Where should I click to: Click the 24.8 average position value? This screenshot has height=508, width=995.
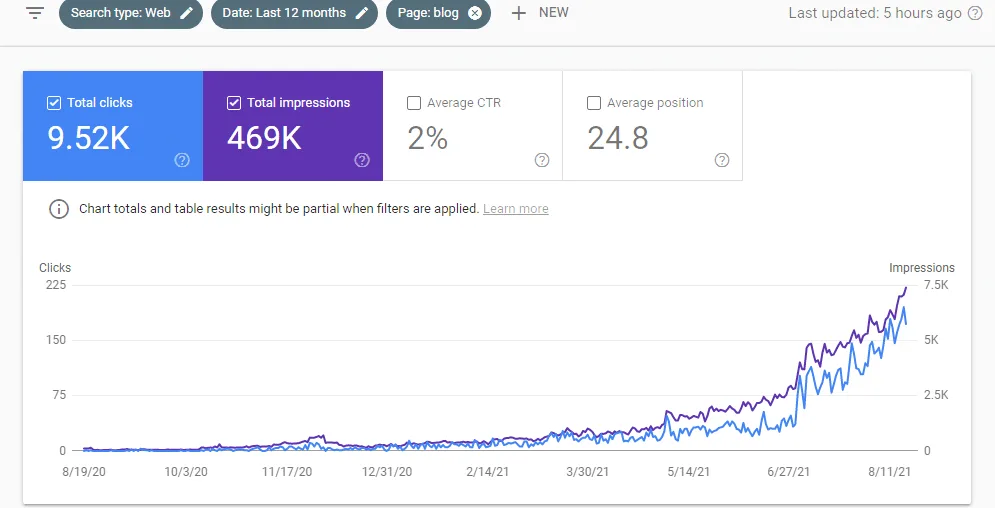click(x=618, y=138)
